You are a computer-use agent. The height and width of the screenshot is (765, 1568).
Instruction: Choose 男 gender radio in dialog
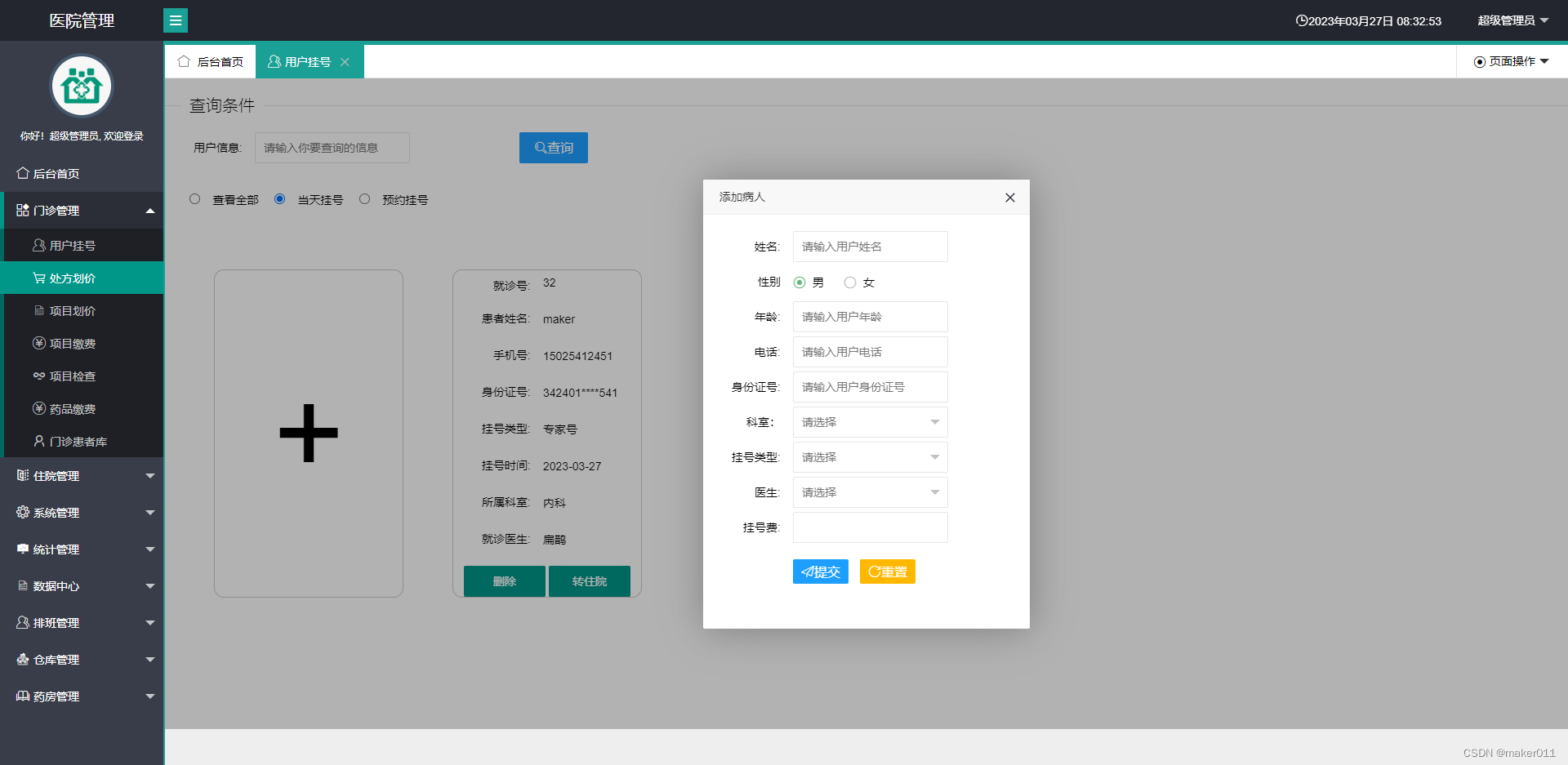pos(800,282)
